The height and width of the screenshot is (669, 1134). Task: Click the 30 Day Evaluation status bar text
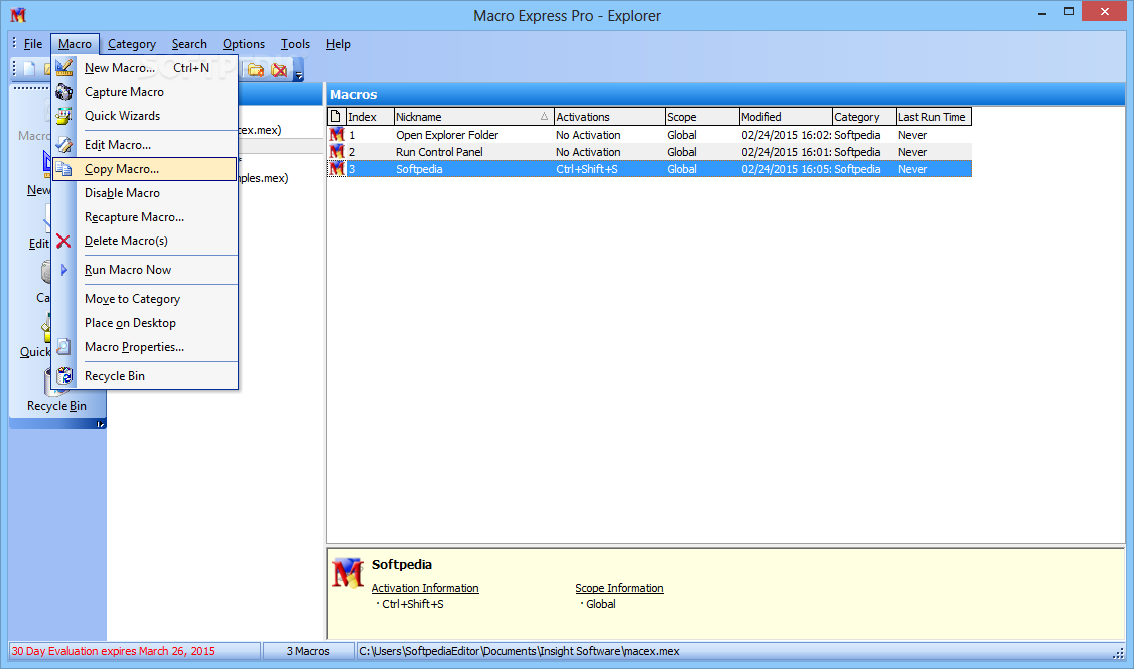[x=113, y=651]
